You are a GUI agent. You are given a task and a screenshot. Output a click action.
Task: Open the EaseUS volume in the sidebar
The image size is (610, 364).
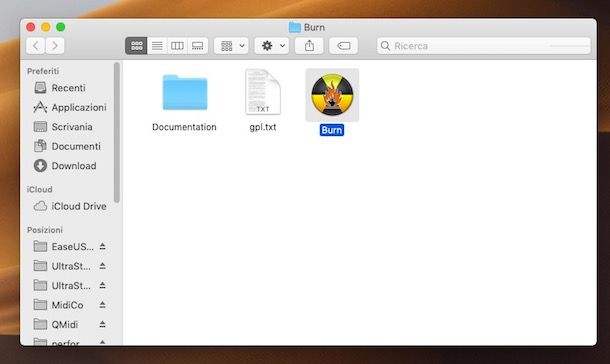(64, 247)
